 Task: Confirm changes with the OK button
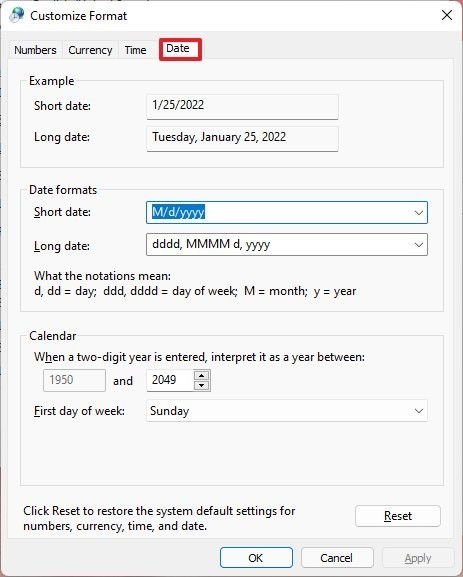click(x=256, y=558)
